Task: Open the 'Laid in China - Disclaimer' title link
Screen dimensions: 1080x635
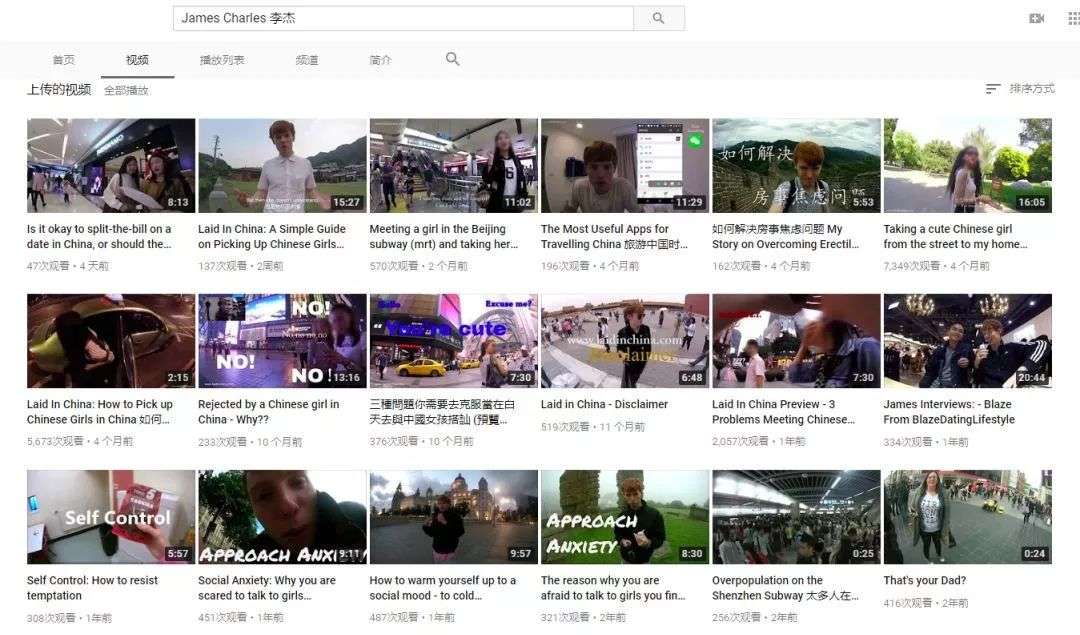Action: pos(604,404)
